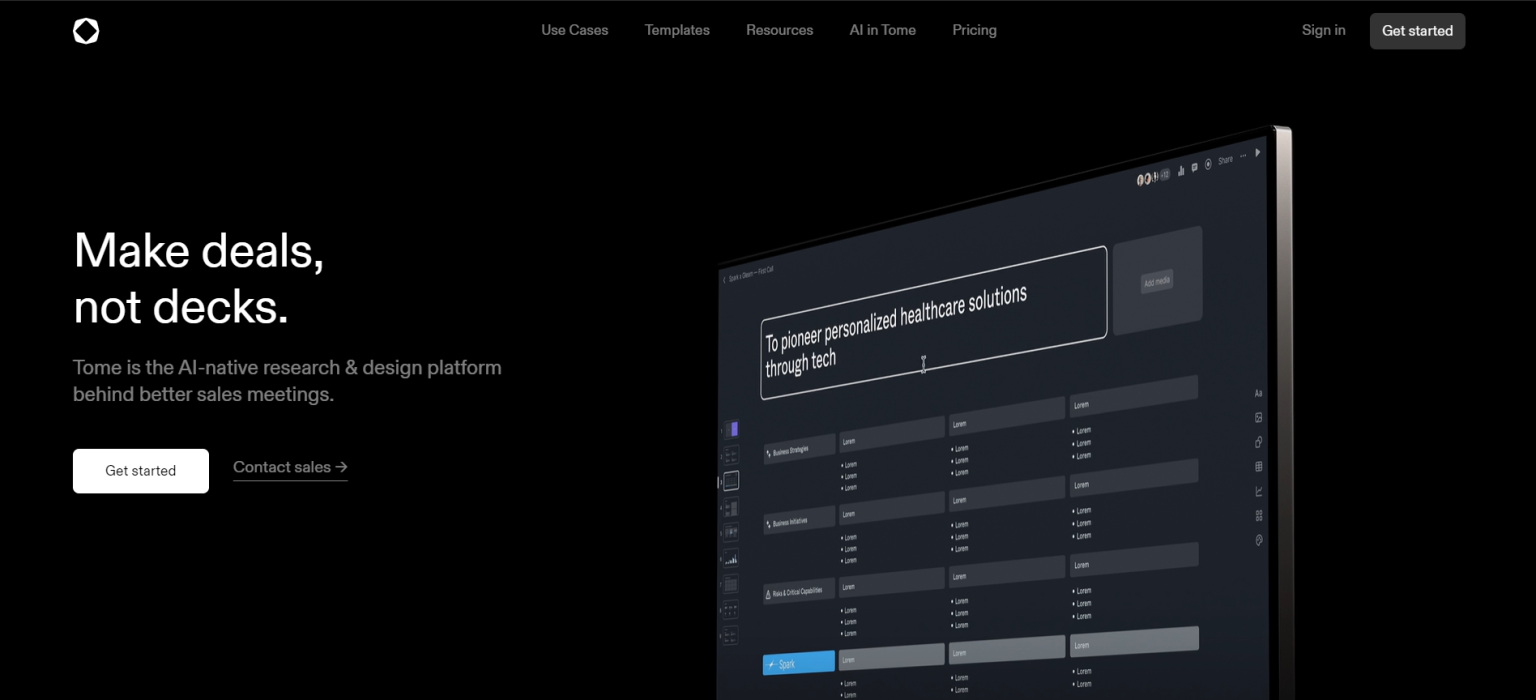Image resolution: width=1536 pixels, height=700 pixels.
Task: Click the record icon in mockup toolbar
Action: click(1208, 164)
